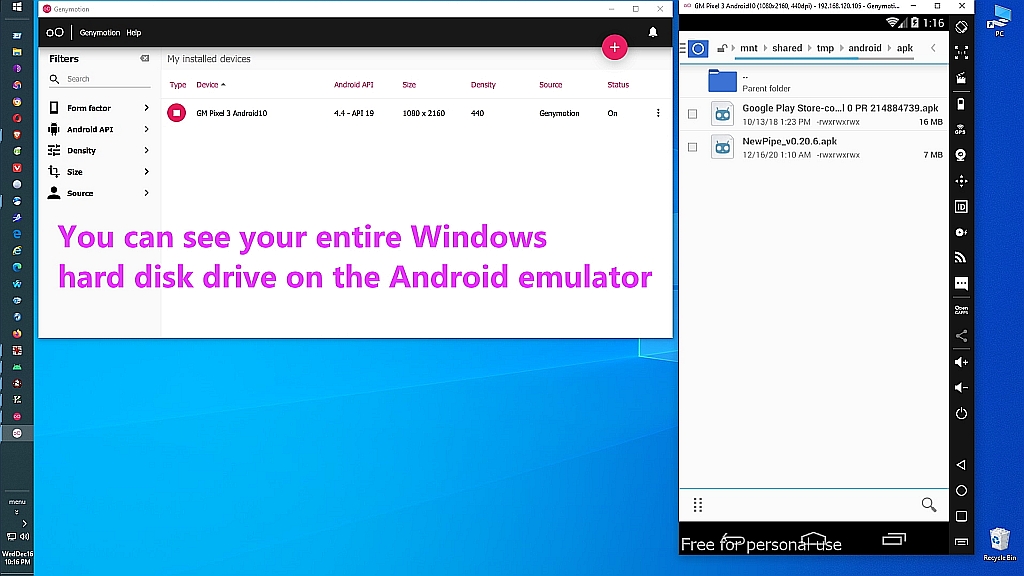The height and width of the screenshot is (576, 1024).
Task: Open the file manager actions dotted-grid icon
Action: (697, 504)
